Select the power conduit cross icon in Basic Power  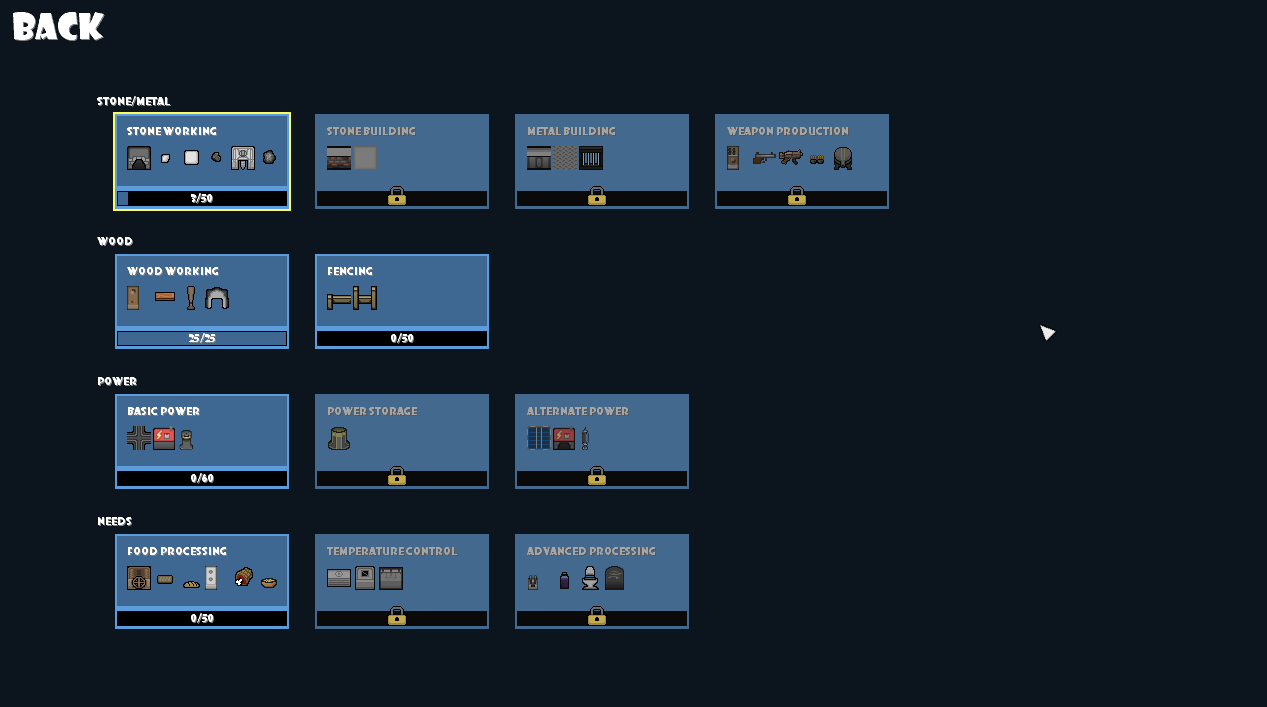(139, 438)
